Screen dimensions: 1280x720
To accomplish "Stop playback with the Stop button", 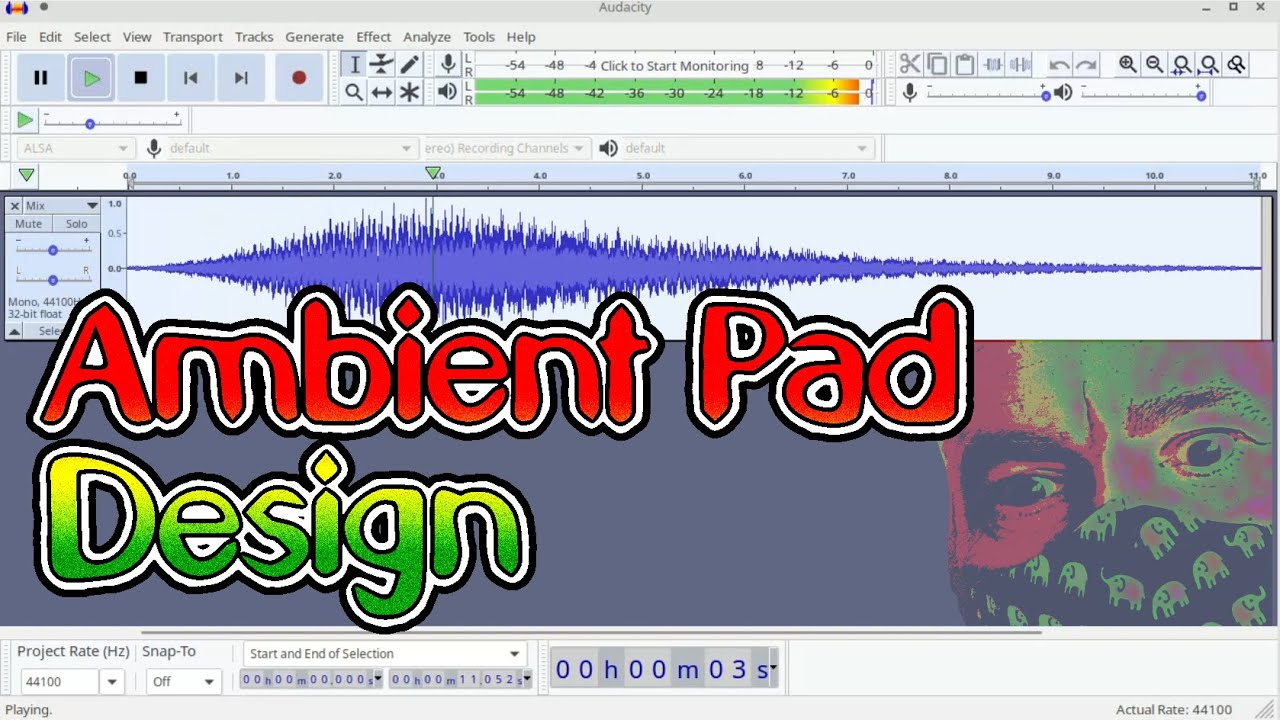I will click(141, 77).
